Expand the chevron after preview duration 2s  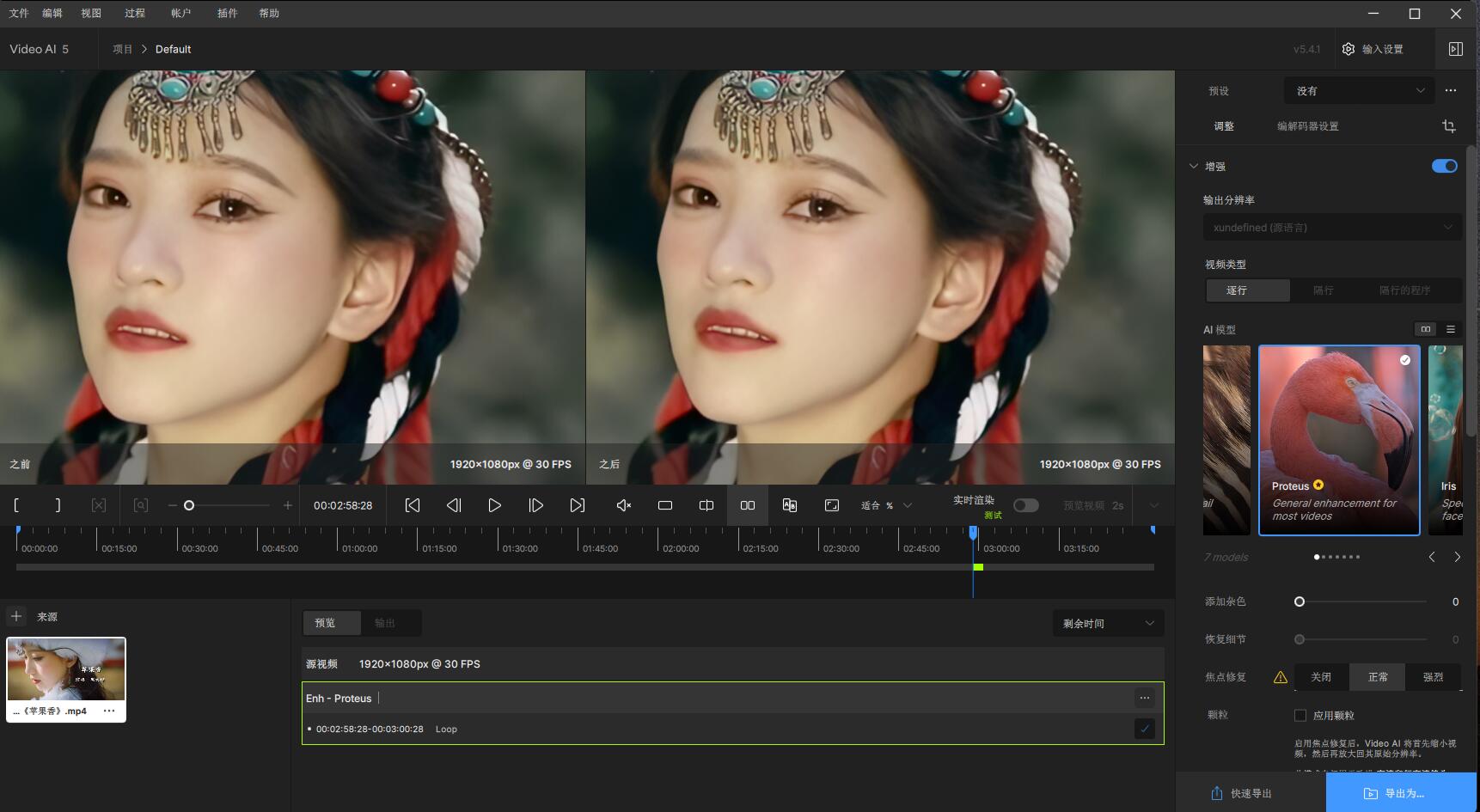(x=1154, y=505)
